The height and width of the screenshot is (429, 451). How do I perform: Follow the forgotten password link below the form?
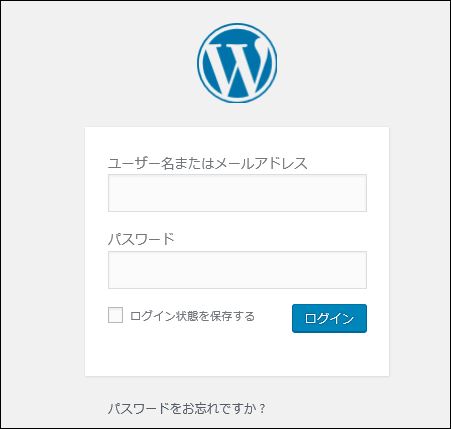(187, 408)
